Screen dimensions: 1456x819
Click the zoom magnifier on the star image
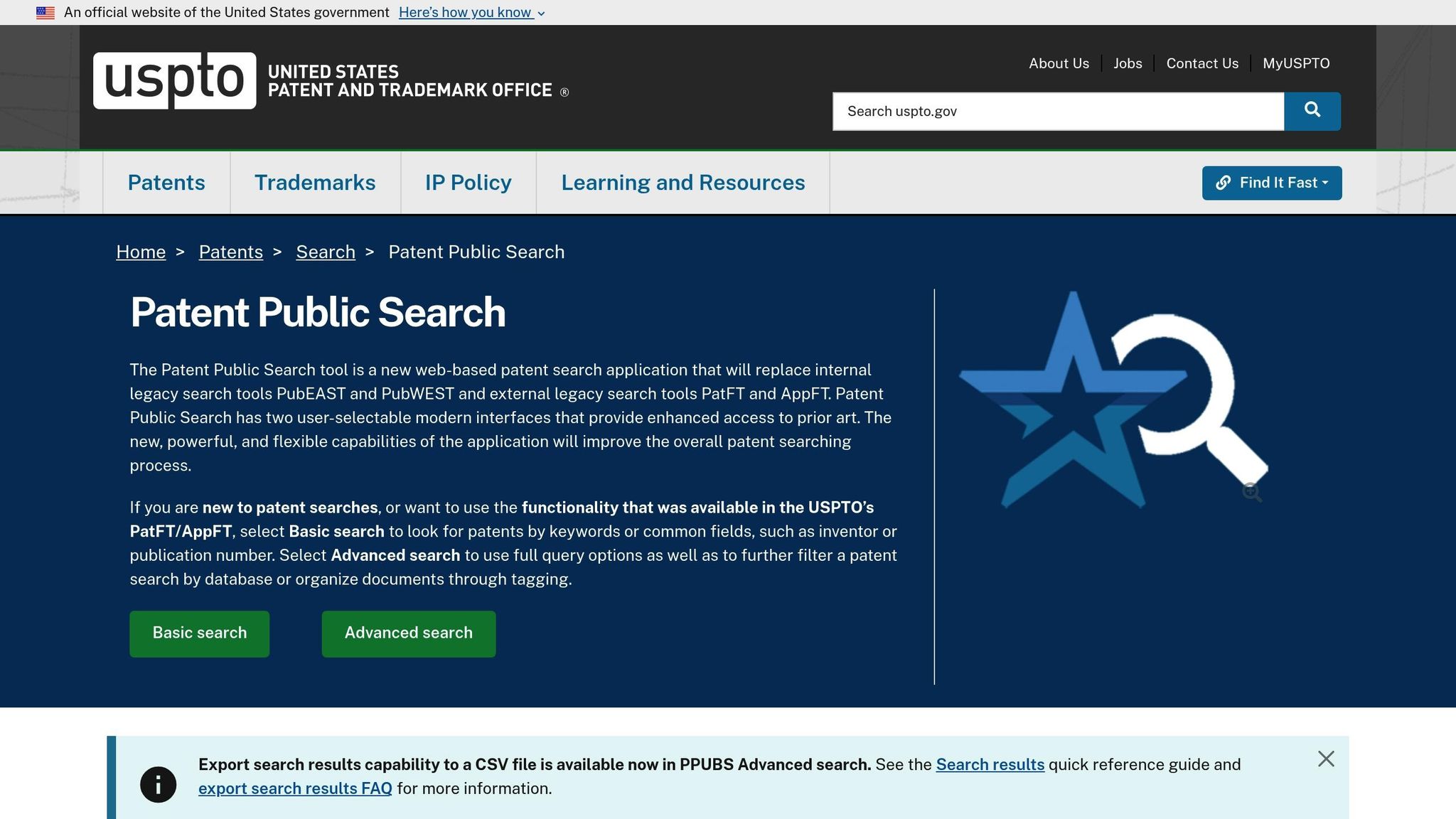(1252, 492)
